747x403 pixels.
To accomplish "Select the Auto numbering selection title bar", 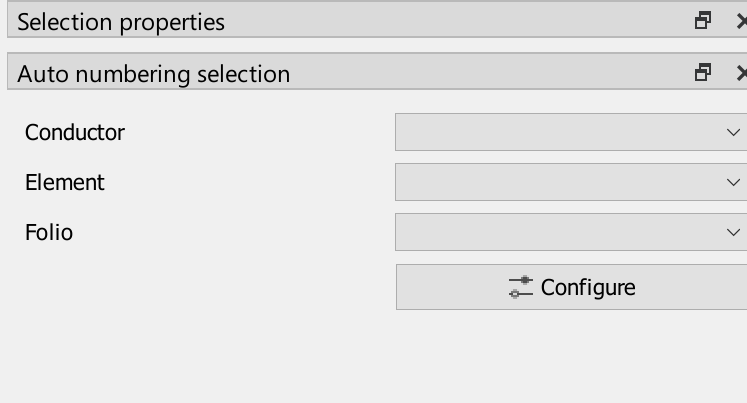I will point(400,73).
